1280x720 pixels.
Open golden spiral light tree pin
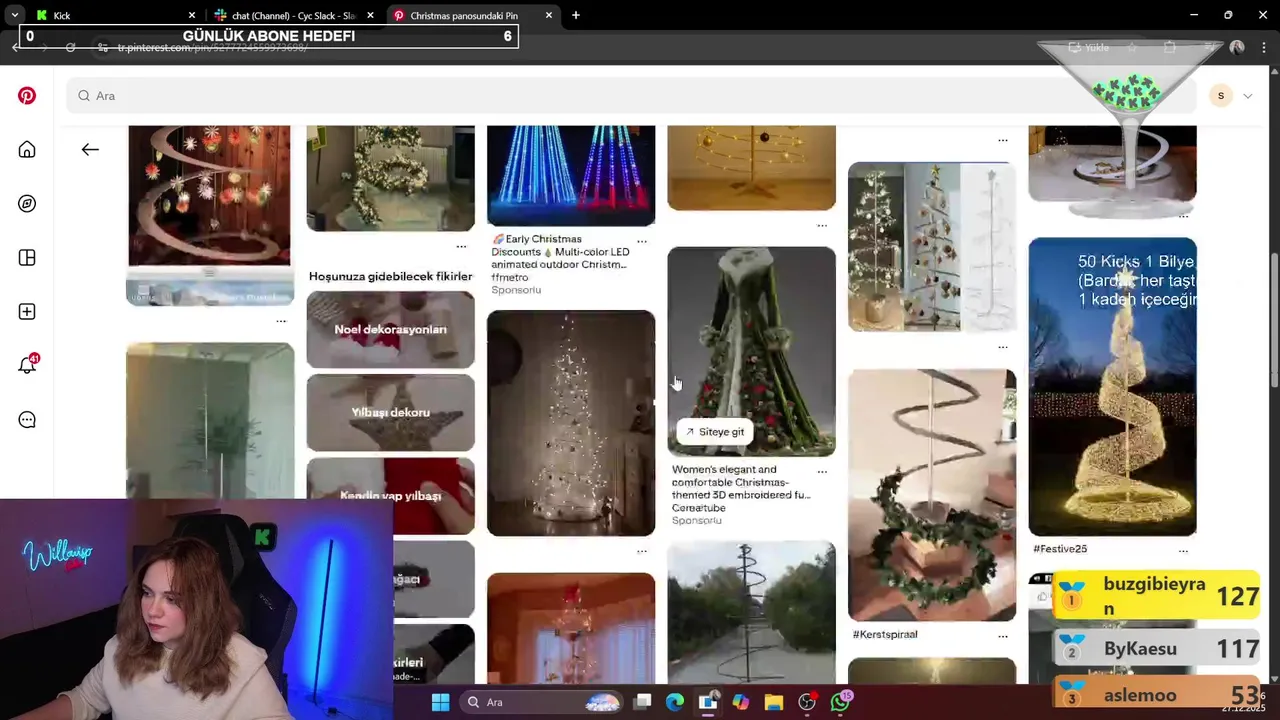tap(1112, 386)
